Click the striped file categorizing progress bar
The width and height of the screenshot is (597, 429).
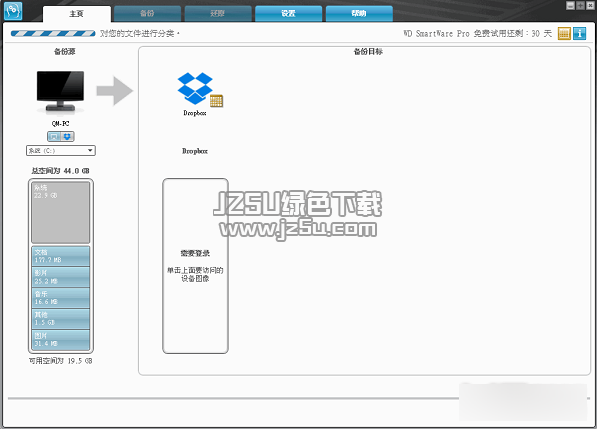tap(53, 33)
